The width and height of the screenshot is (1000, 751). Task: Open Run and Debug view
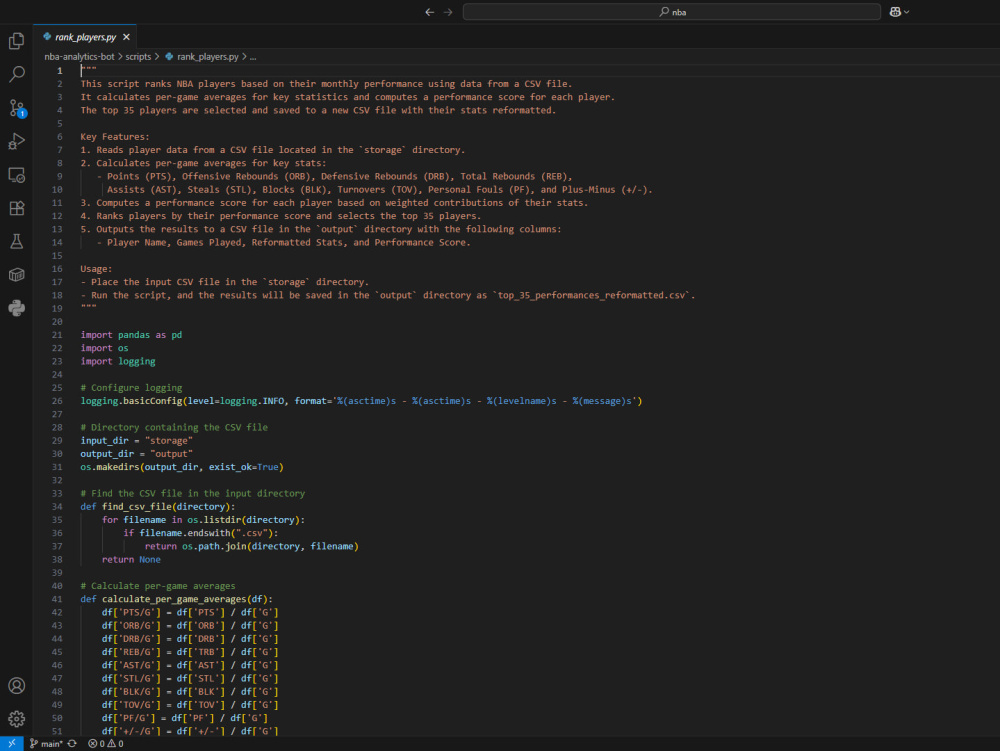17,141
